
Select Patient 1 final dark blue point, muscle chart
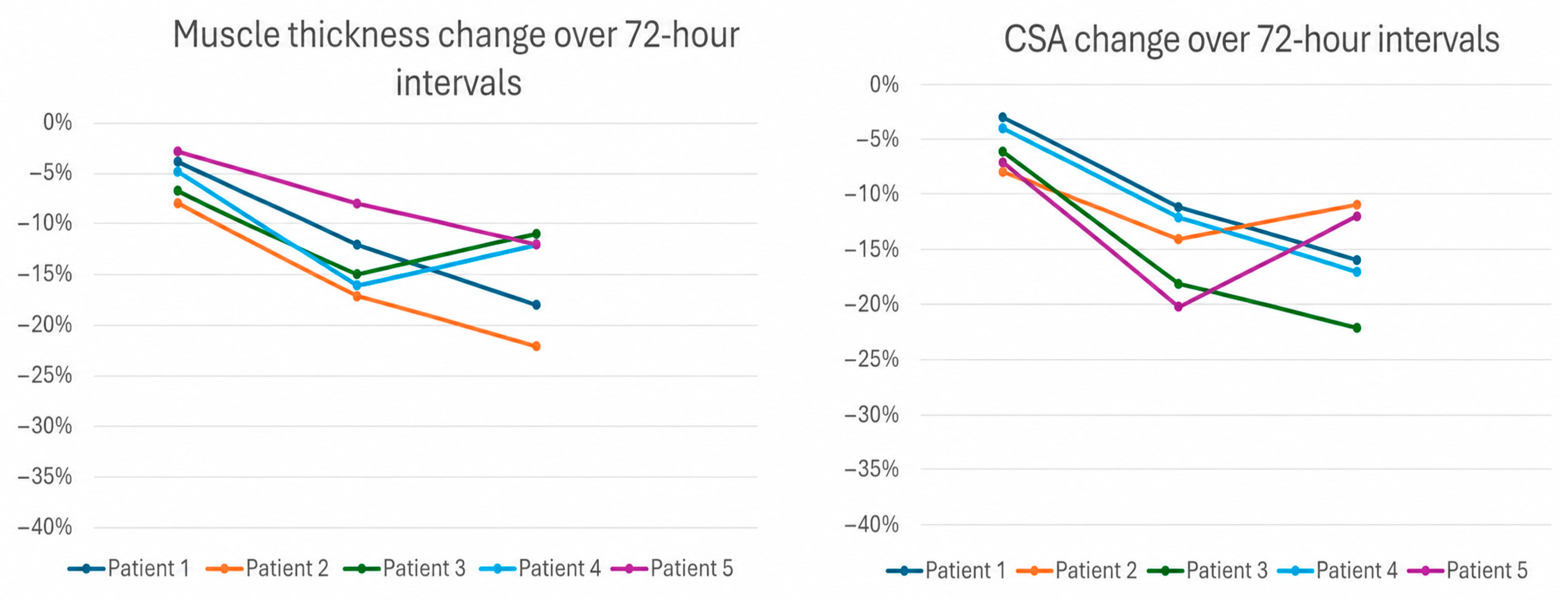pos(536,305)
